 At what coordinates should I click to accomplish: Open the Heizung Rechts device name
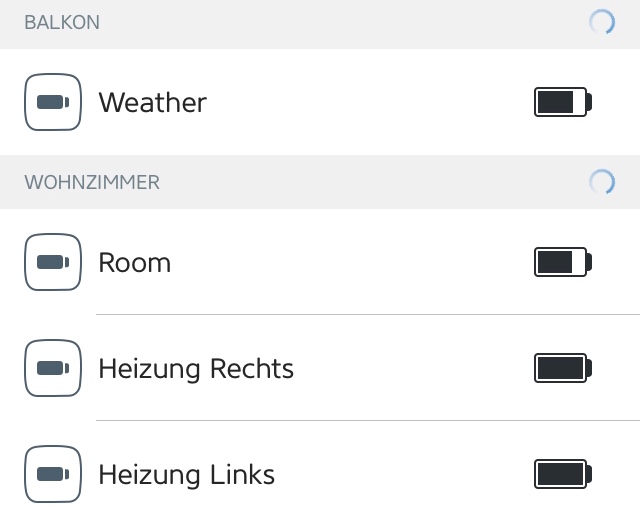(x=196, y=369)
